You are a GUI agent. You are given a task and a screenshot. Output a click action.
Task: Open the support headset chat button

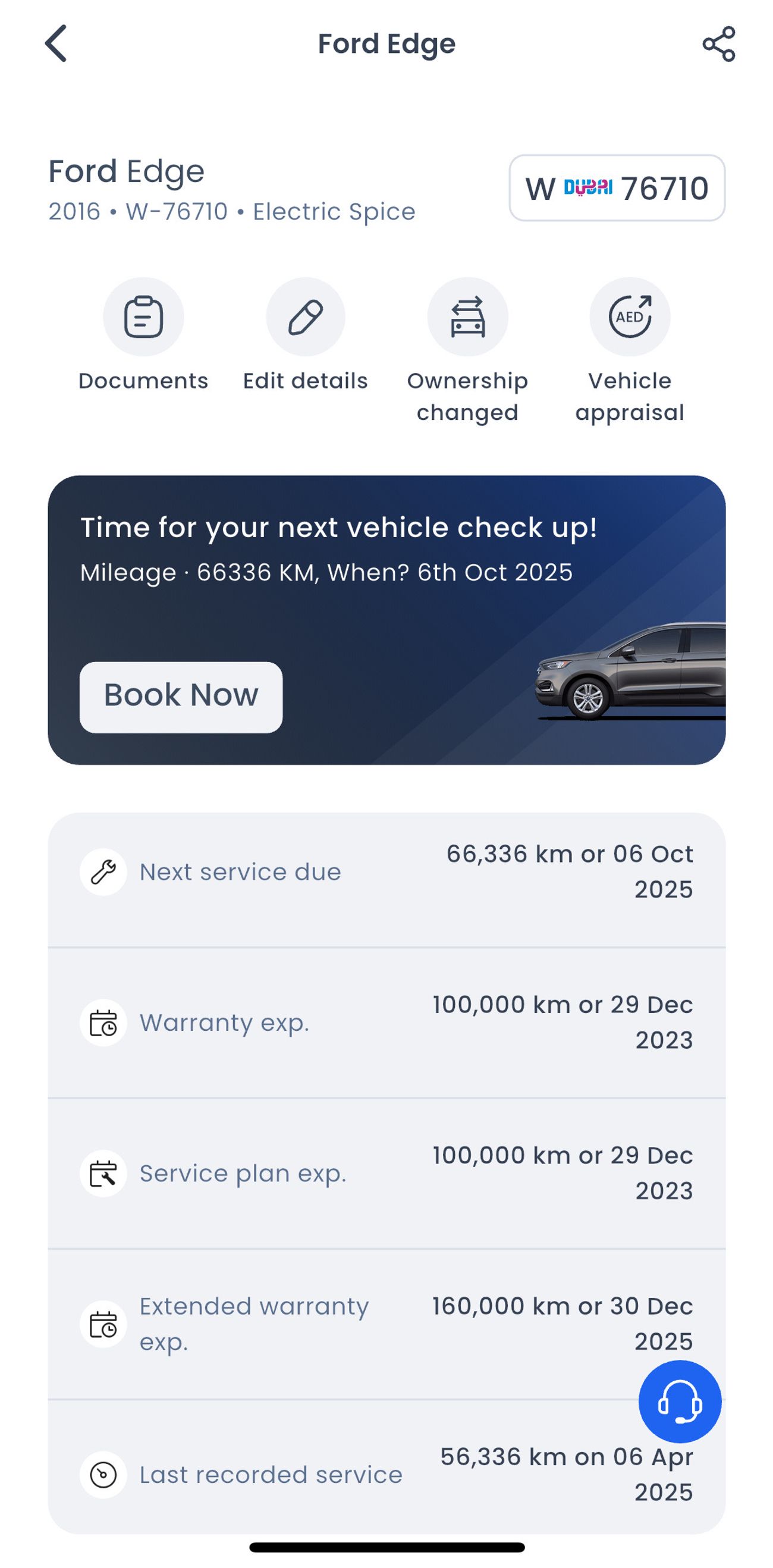point(680,1402)
